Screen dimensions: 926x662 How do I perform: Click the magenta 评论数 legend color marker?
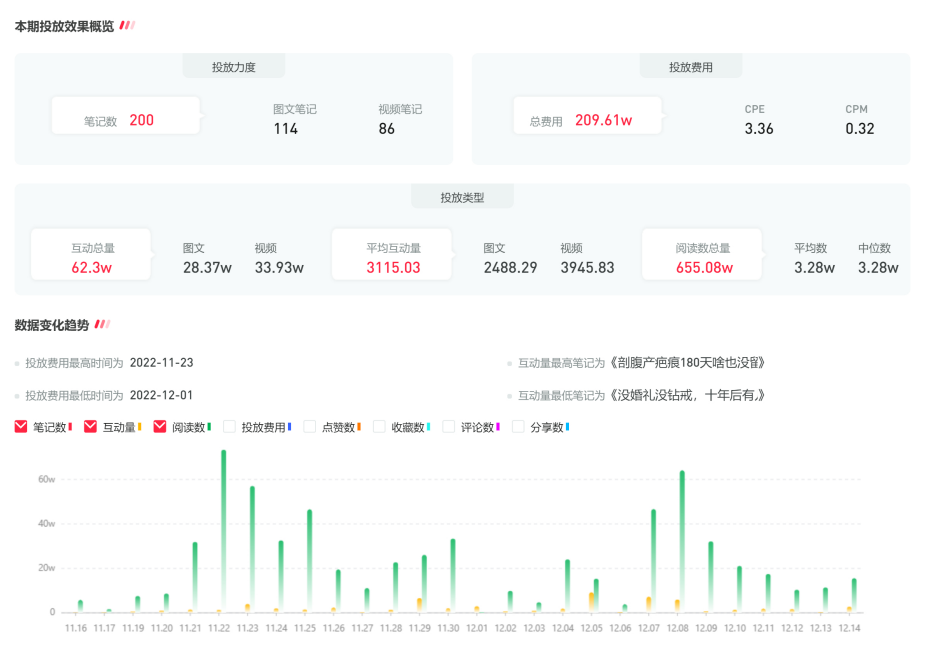497,427
